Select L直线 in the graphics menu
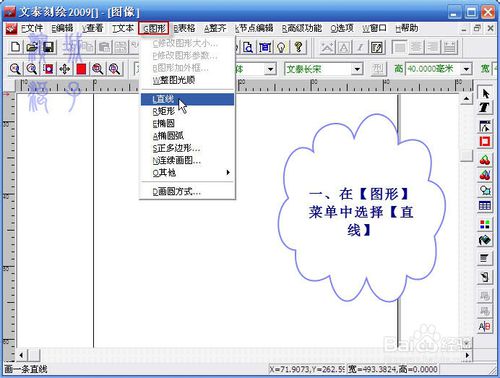Viewport: 500px width, 378px height. click(x=187, y=99)
